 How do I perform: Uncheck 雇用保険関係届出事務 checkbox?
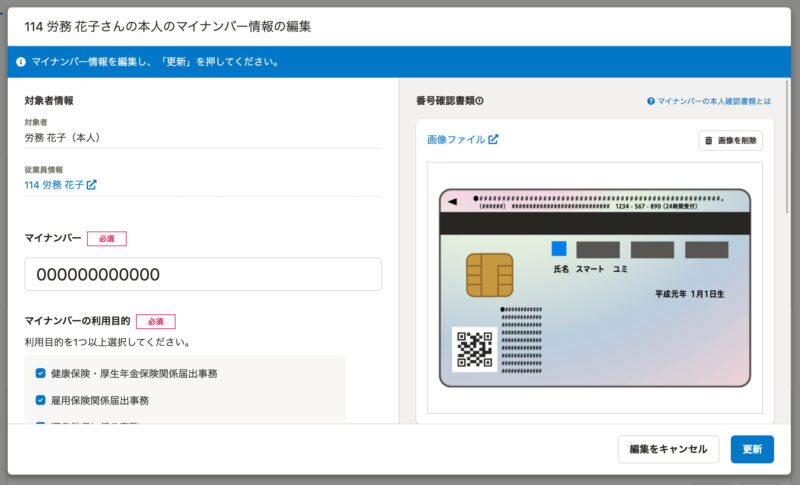click(41, 400)
